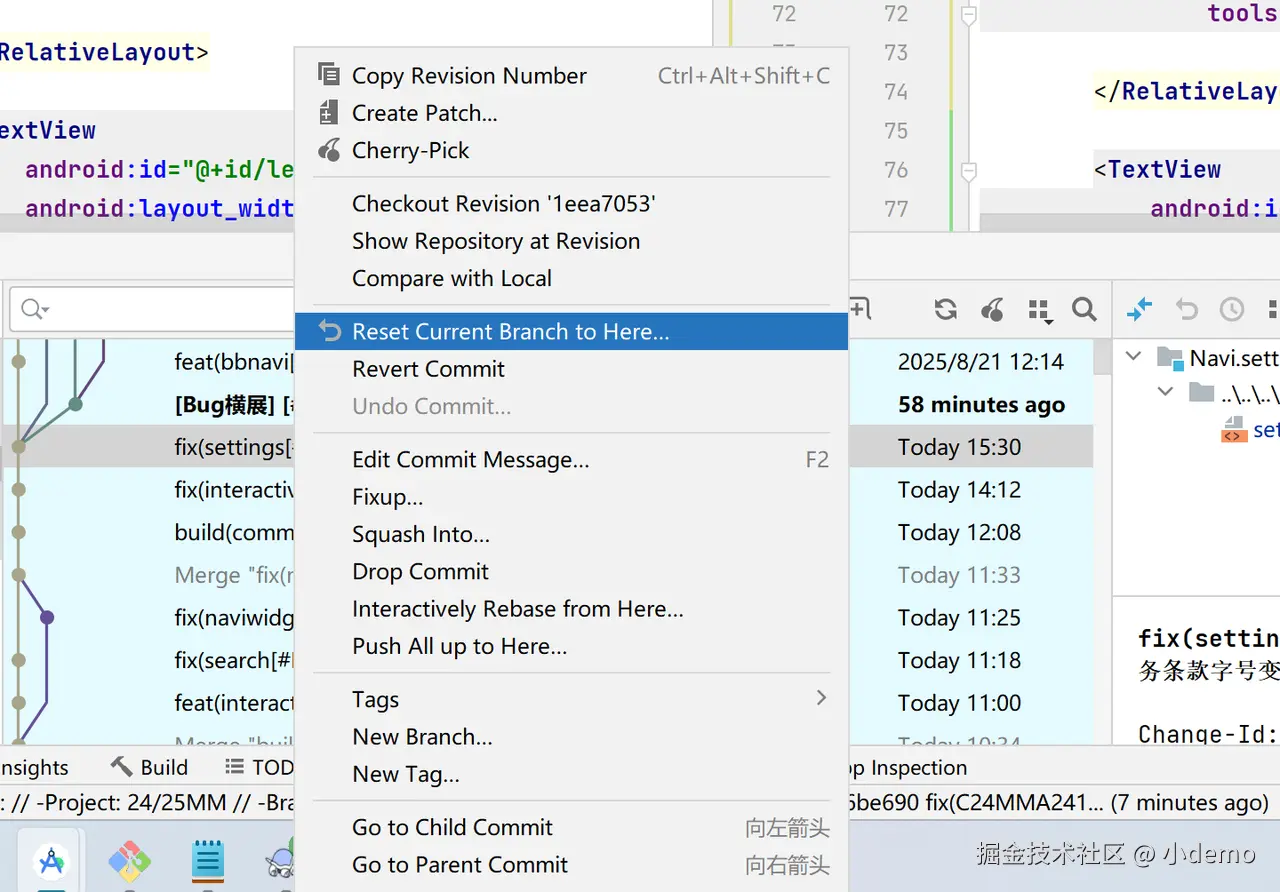Click the copy icon beside Copy Revision Number
Viewport: 1280px width, 892px height.
(328, 75)
